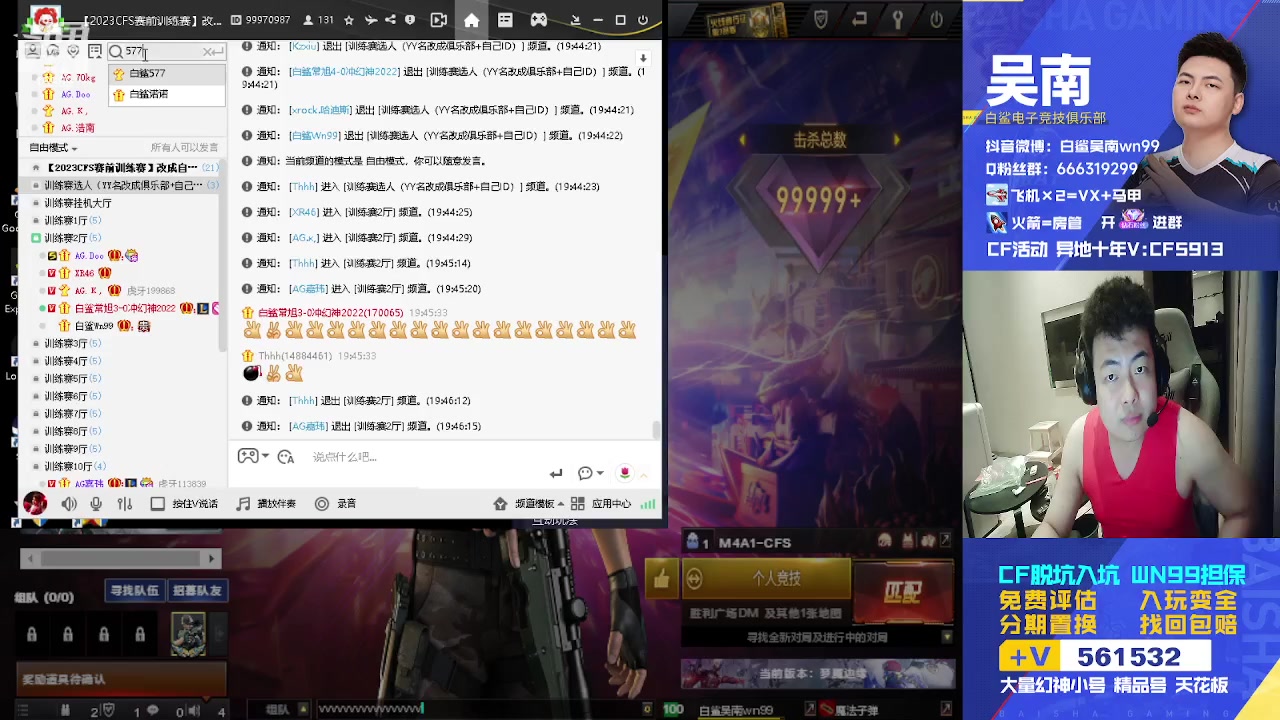1280x720 pixels.
Task: Mute the YY speaker volume icon
Action: [69, 504]
